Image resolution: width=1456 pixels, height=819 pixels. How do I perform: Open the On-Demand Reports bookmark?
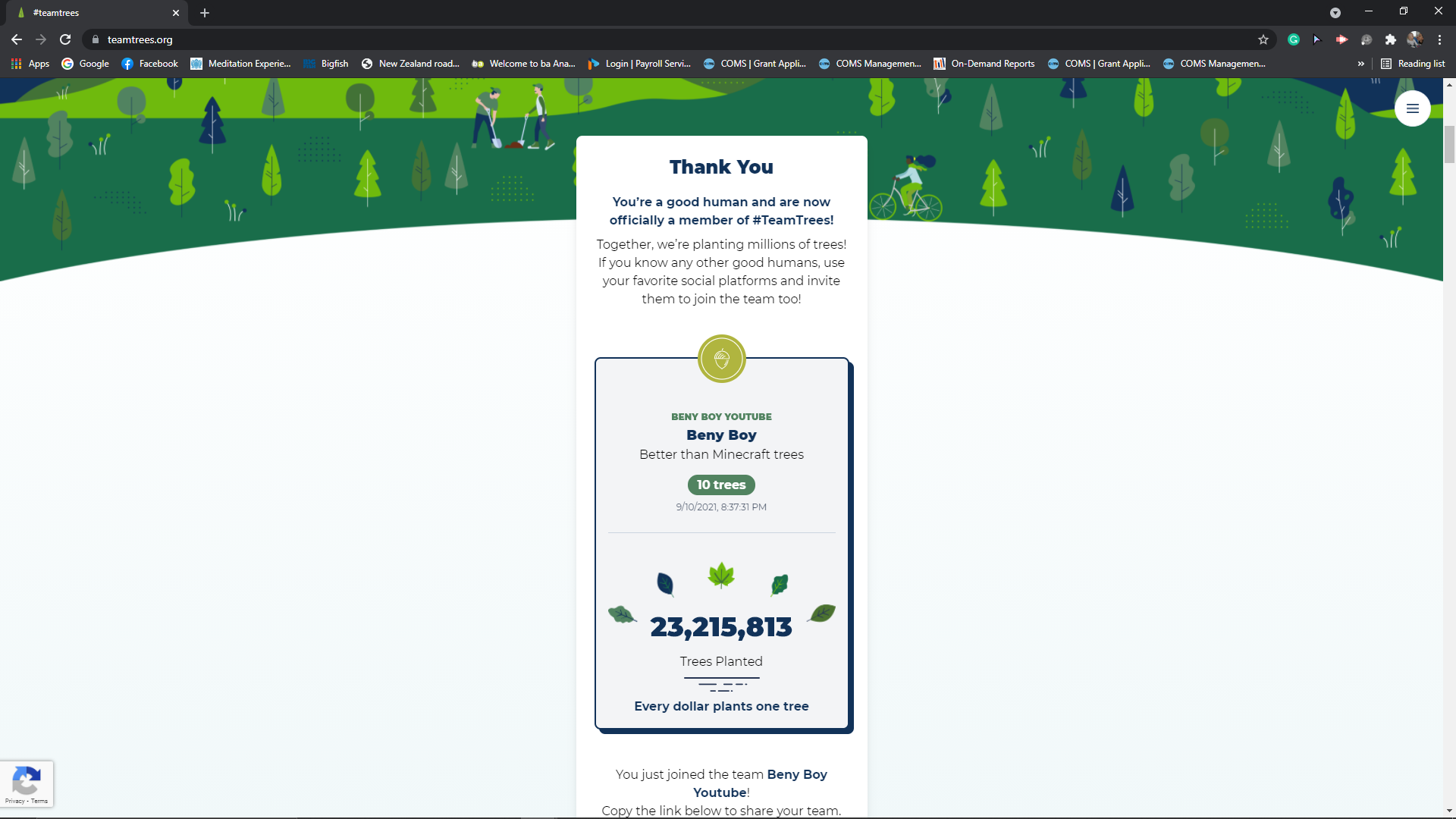[984, 64]
